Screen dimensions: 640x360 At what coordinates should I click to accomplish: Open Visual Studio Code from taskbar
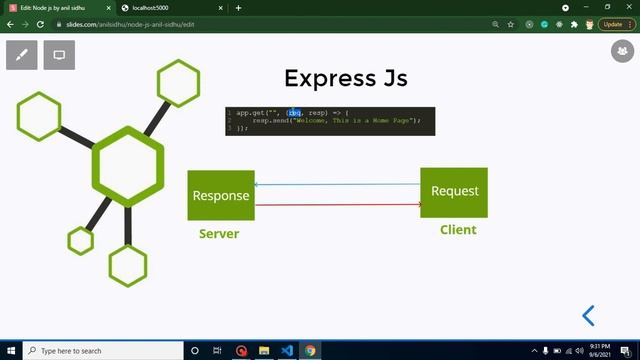tap(287, 351)
